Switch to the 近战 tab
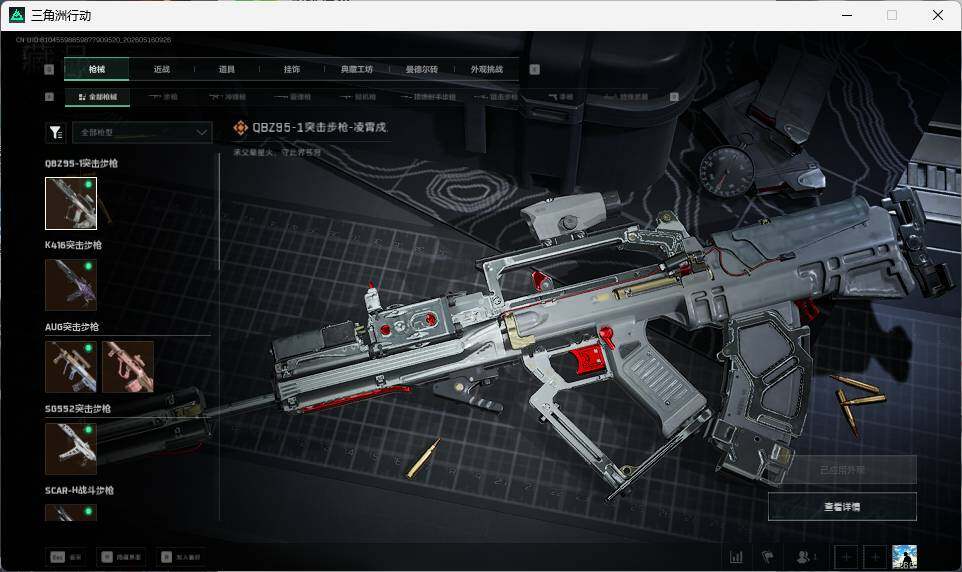 162,69
